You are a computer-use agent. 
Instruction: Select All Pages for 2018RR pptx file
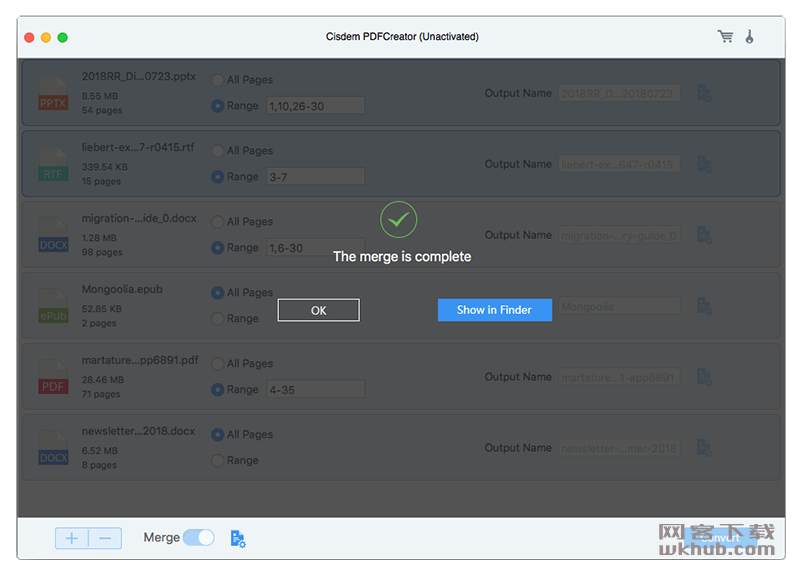pos(217,80)
